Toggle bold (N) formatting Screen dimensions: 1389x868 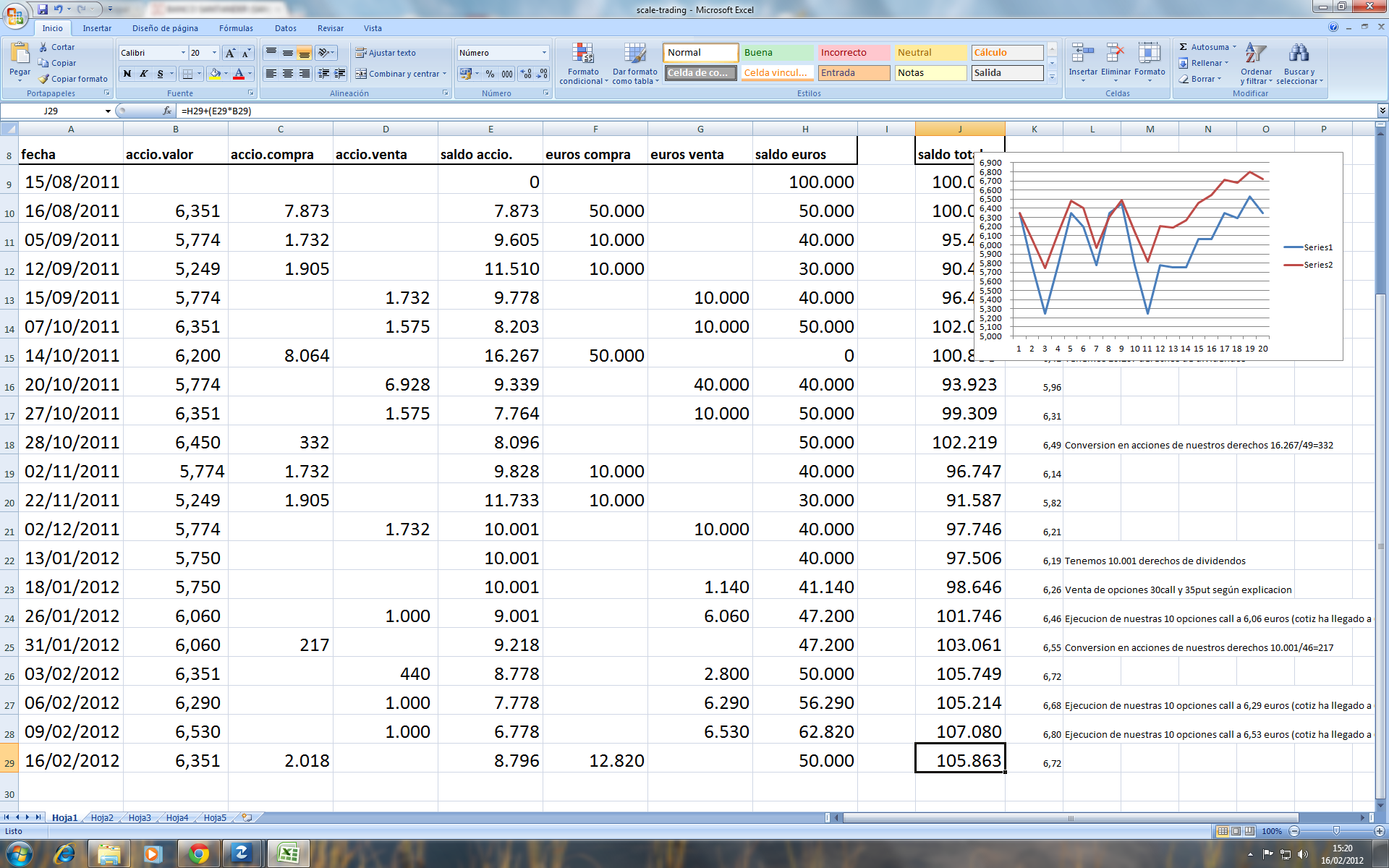(127, 74)
